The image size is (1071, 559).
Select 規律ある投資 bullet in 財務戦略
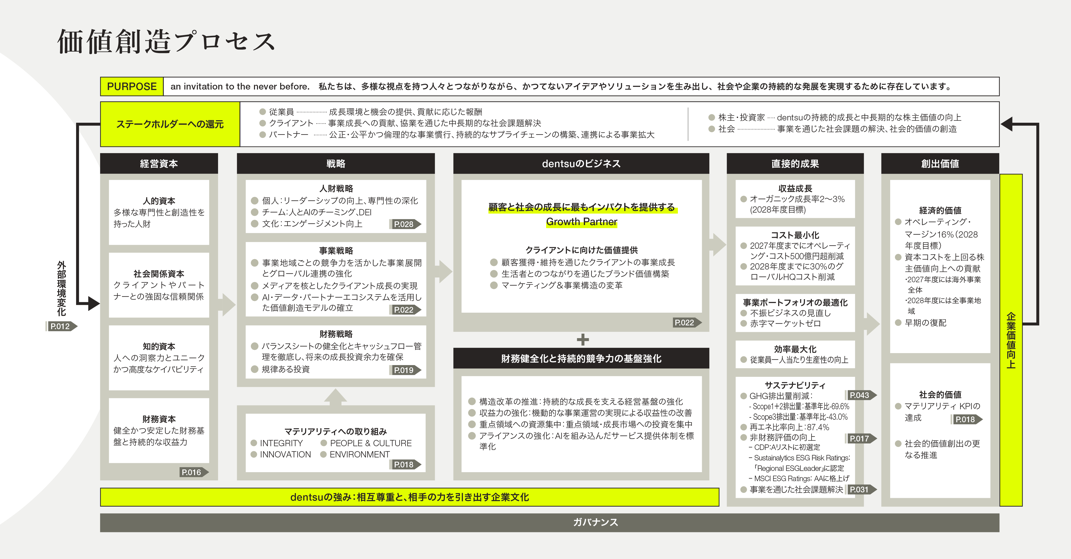[x=280, y=369]
